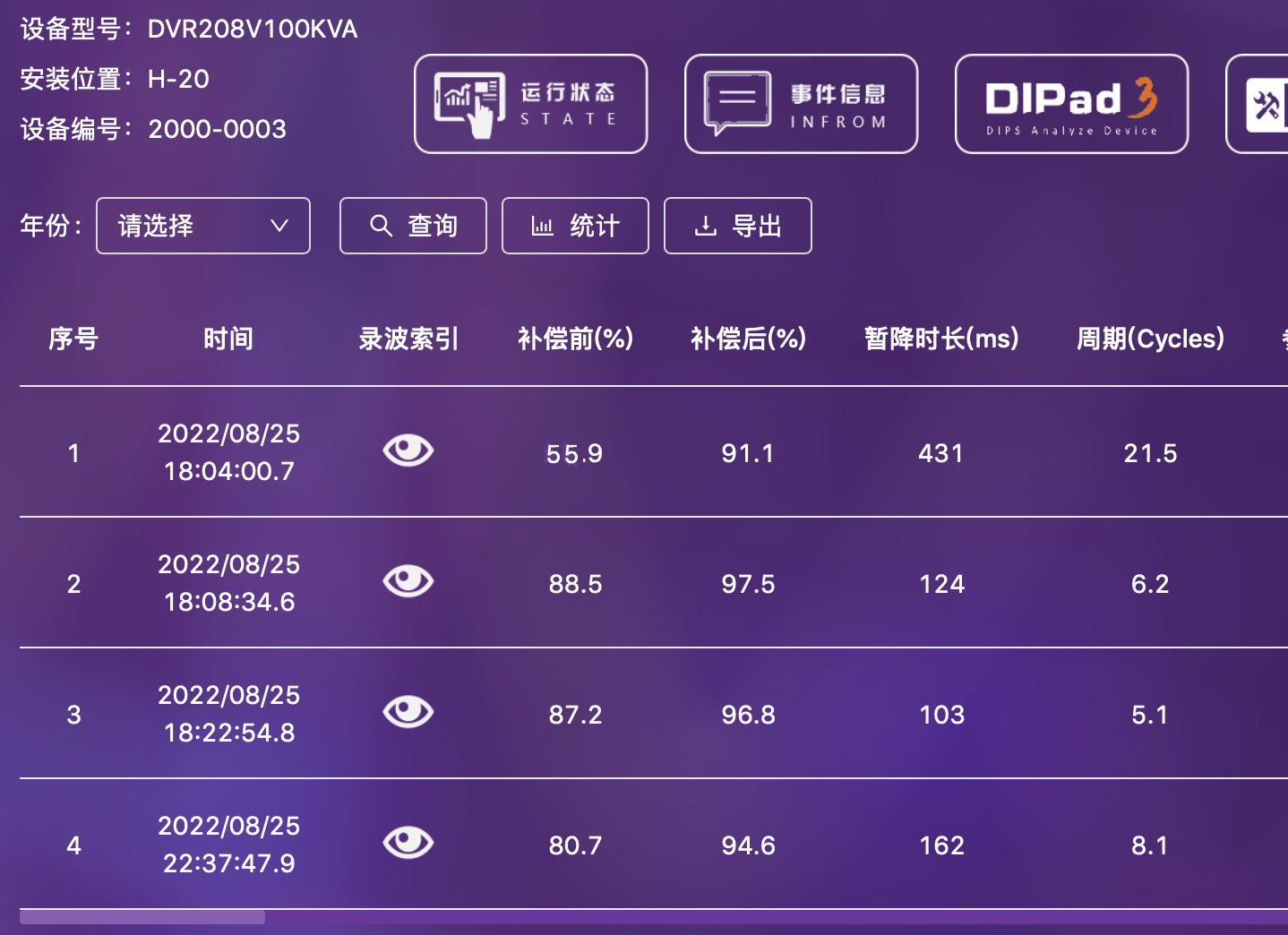Click the 55.9 pre-compensation value
1288x935 pixels.
coord(575,454)
